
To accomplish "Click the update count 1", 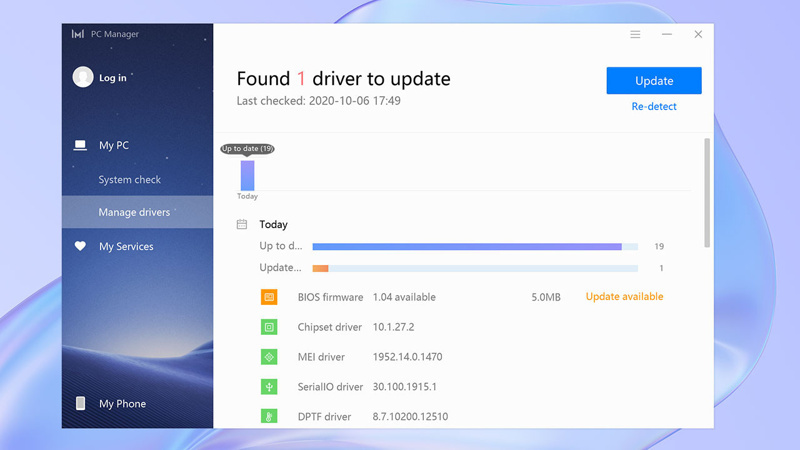I will click(x=661, y=268).
